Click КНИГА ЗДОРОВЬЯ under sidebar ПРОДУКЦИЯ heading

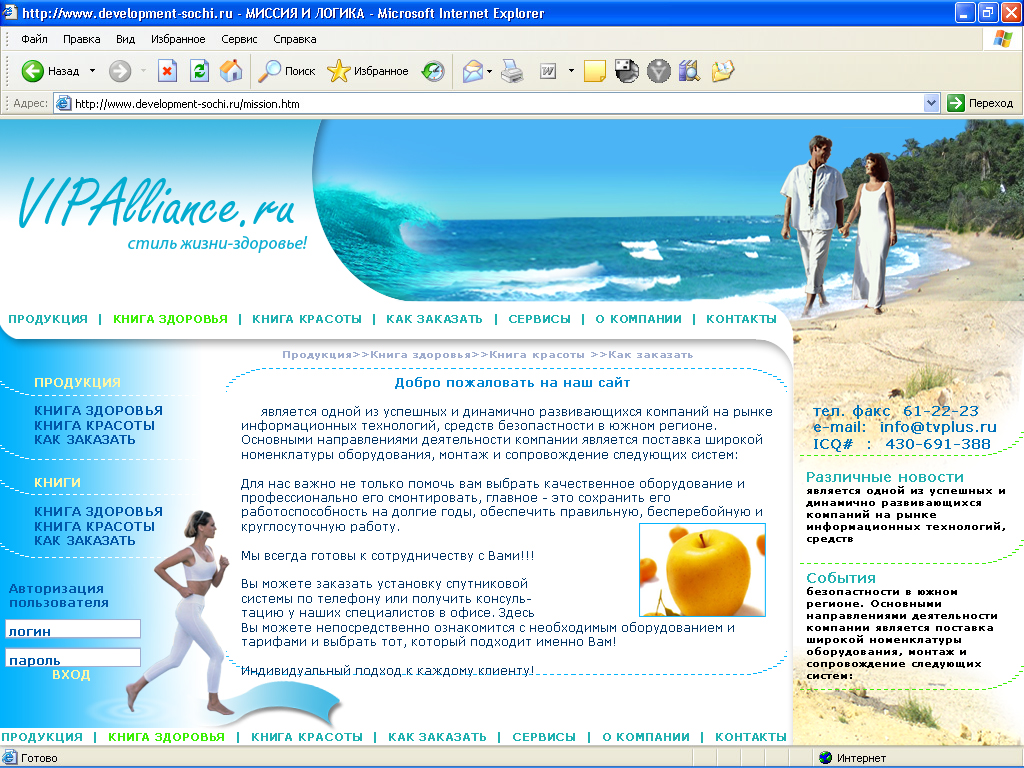coord(98,411)
